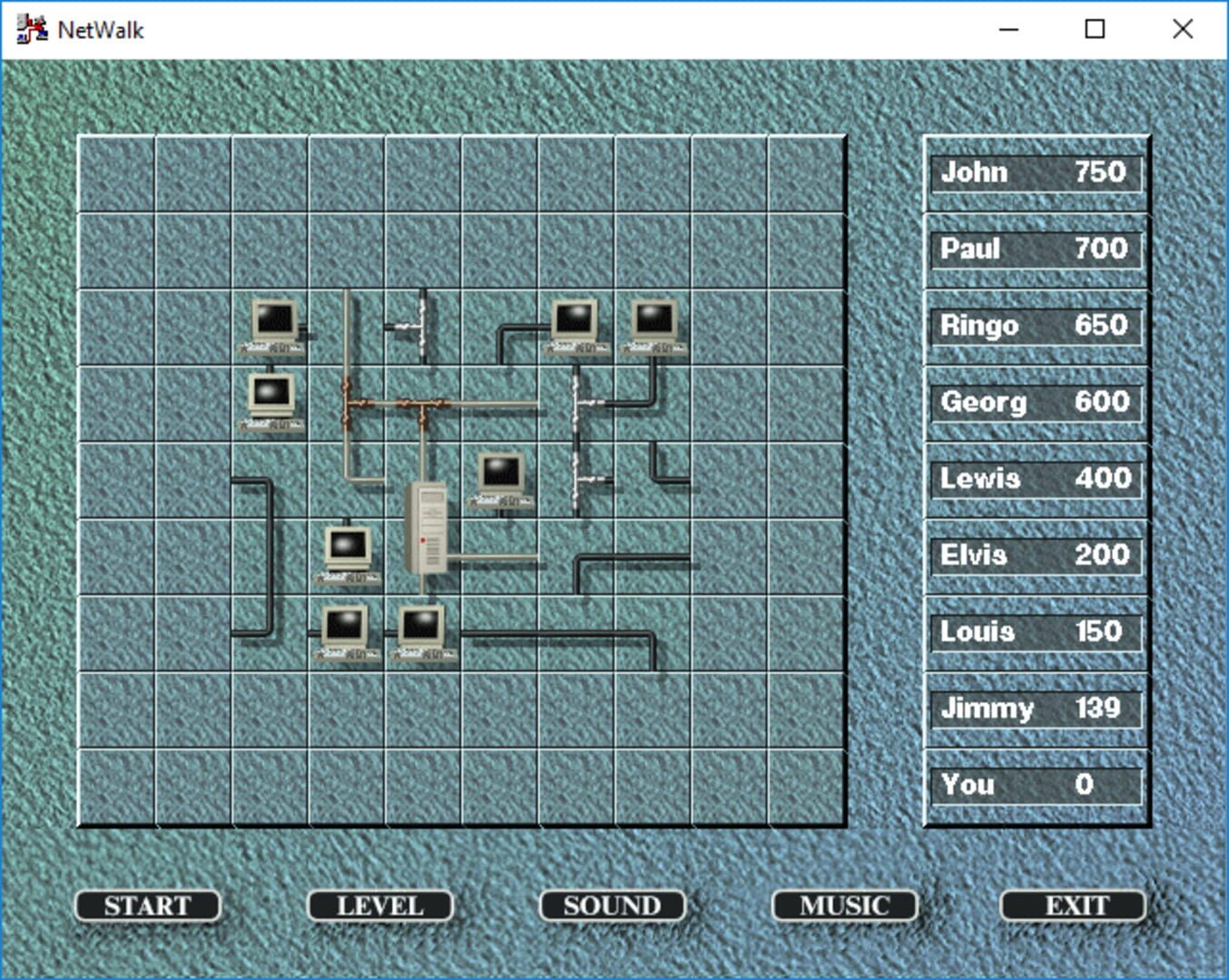1229x980 pixels.
Task: Start a new game with START
Action: (x=146, y=906)
